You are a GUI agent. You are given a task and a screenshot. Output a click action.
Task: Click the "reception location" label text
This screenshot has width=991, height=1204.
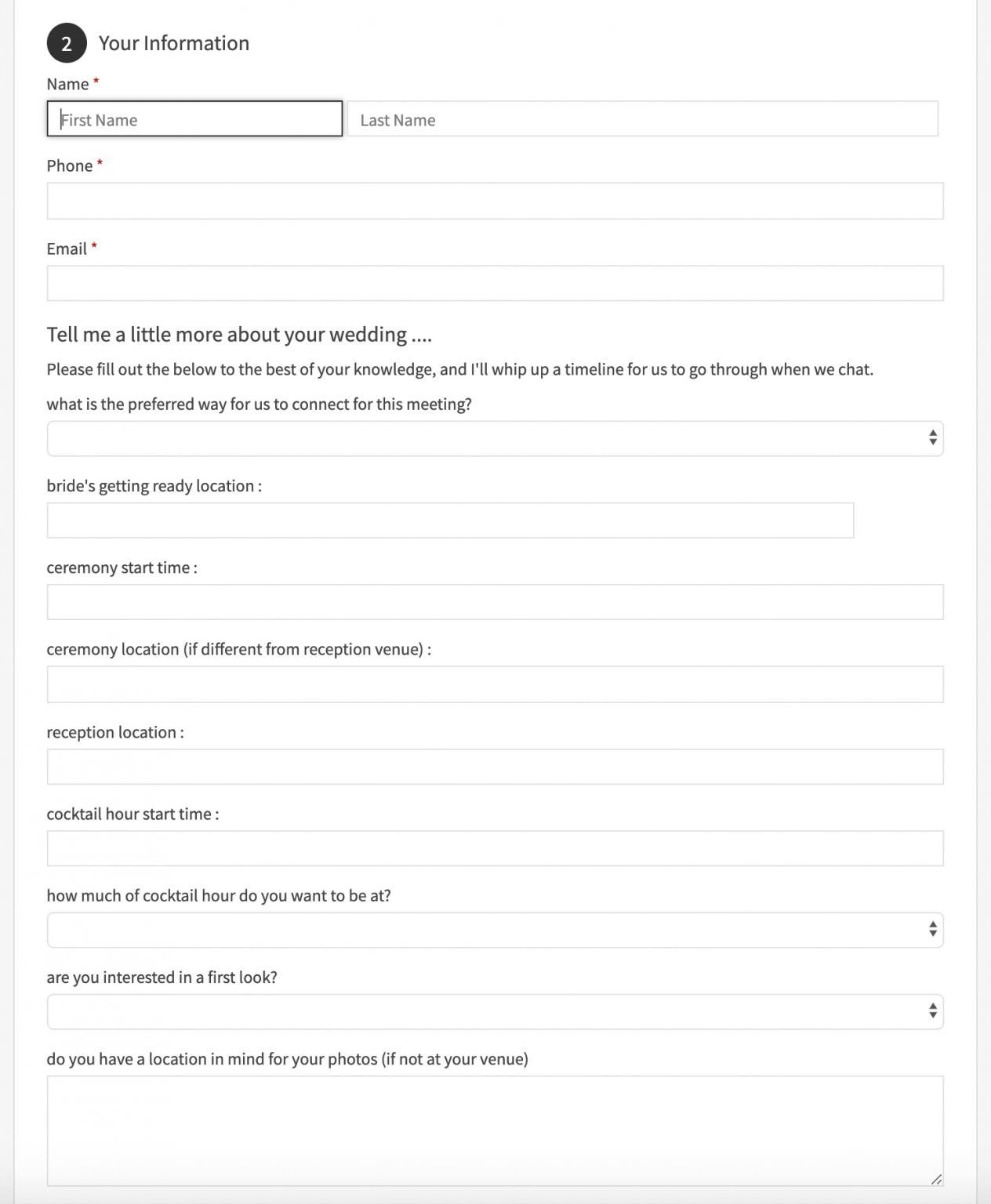[114, 732]
